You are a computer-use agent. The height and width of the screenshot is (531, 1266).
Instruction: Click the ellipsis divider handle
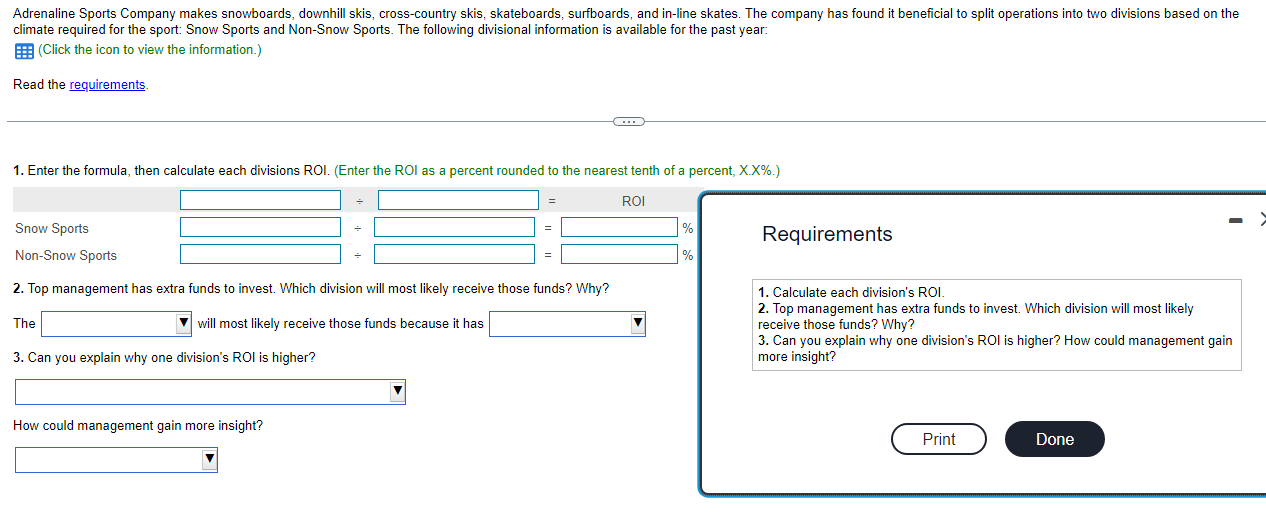628,121
